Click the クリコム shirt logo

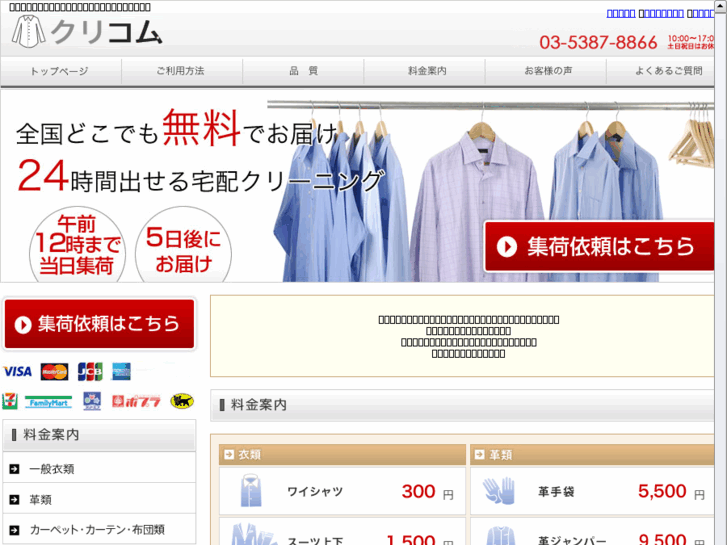pyautogui.click(x=87, y=32)
